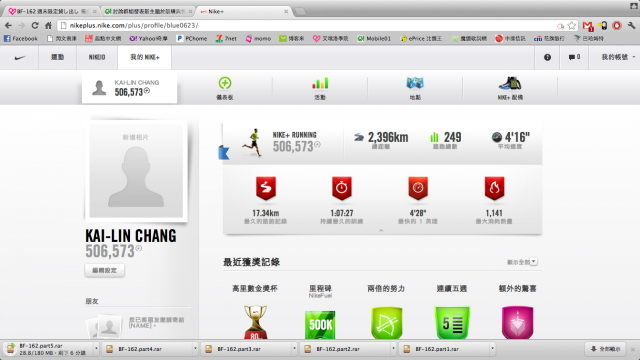The width and height of the screenshot is (640, 360).
Task: Open the Chrome wrench menu icon
Action: click(631, 25)
